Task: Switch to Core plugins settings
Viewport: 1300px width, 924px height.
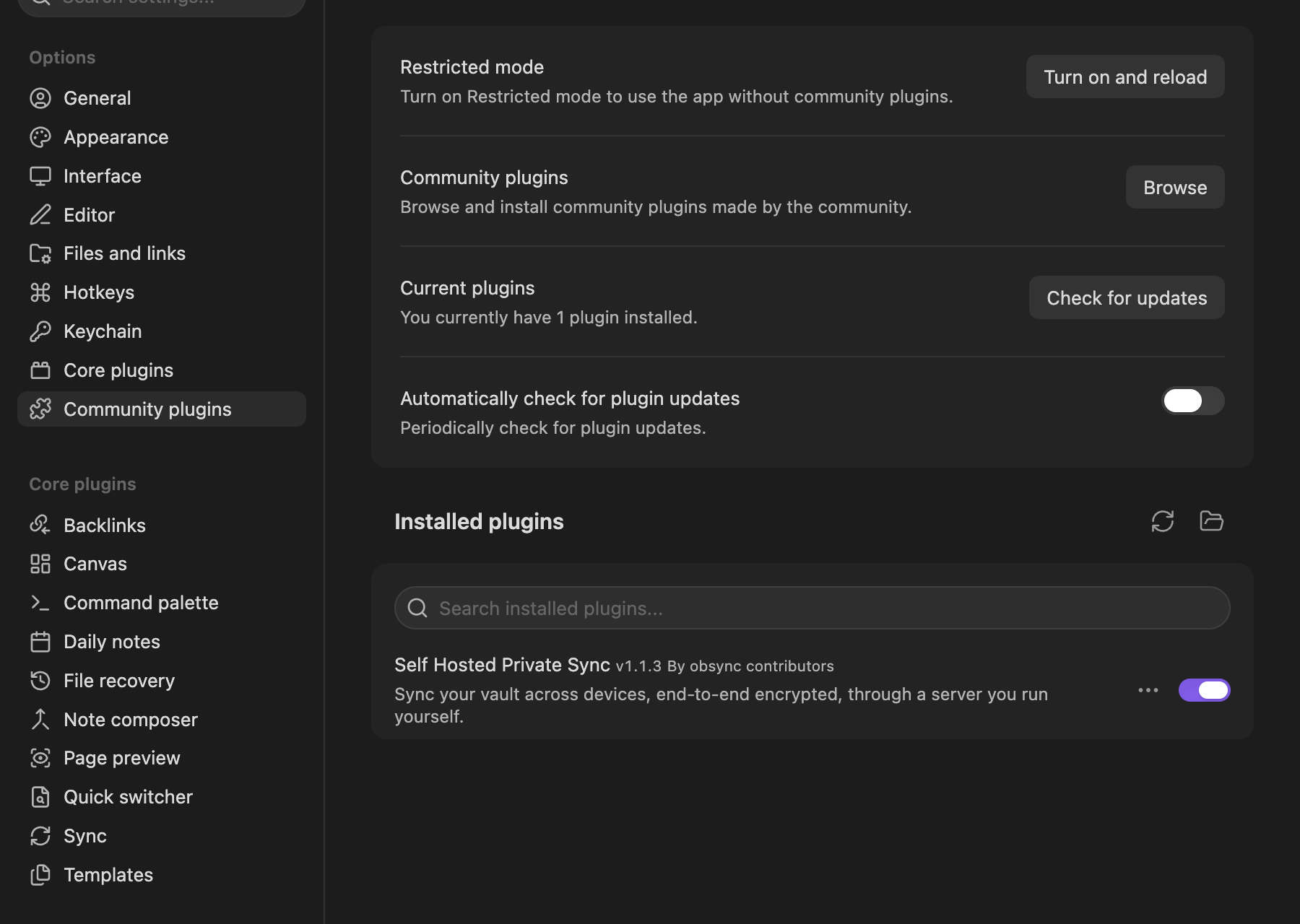Action: click(162, 370)
